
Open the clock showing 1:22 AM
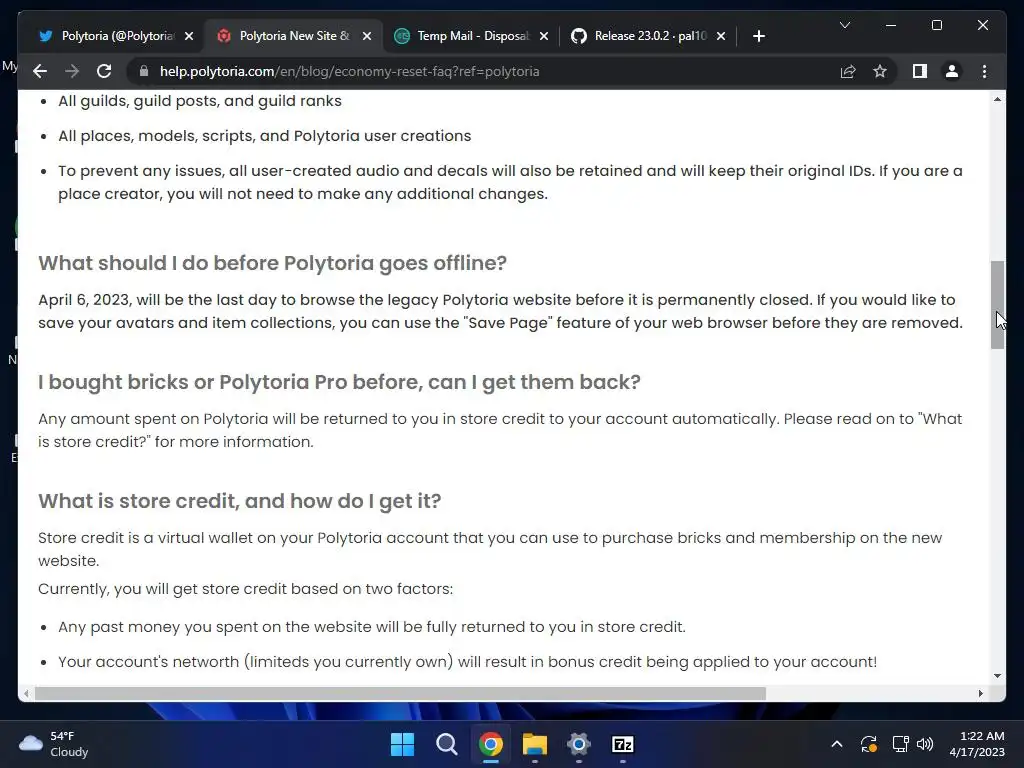(976, 744)
